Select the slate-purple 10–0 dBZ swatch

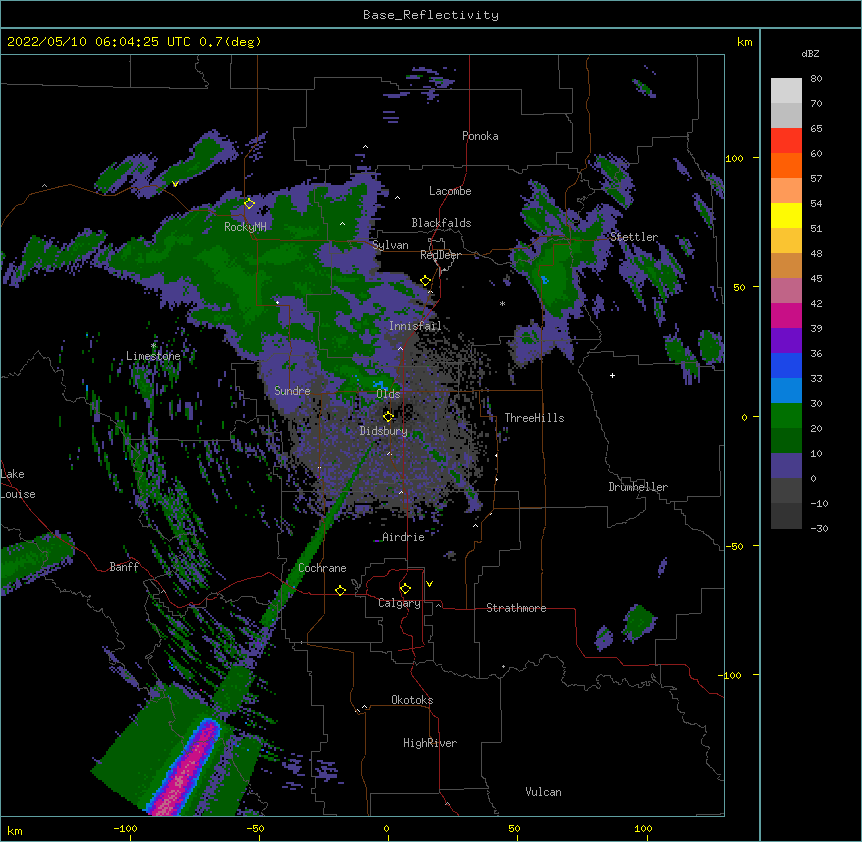pos(786,466)
